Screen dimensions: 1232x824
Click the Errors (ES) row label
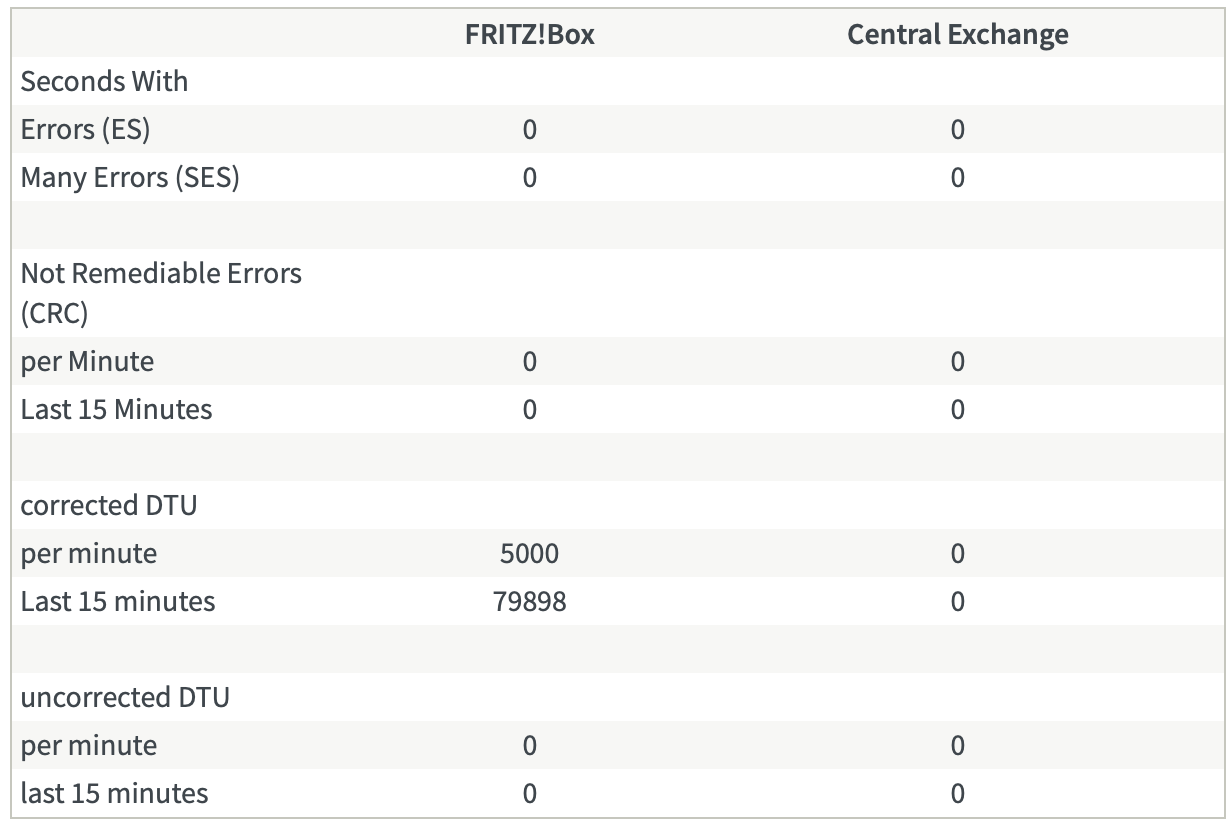click(85, 130)
